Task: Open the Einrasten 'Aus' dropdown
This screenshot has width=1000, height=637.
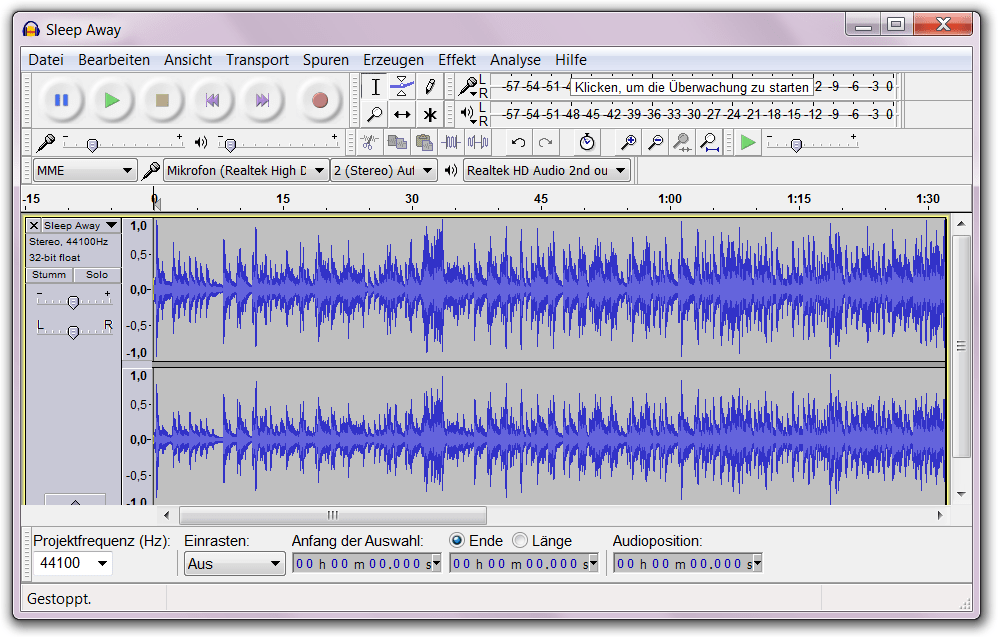Action: coord(234,562)
